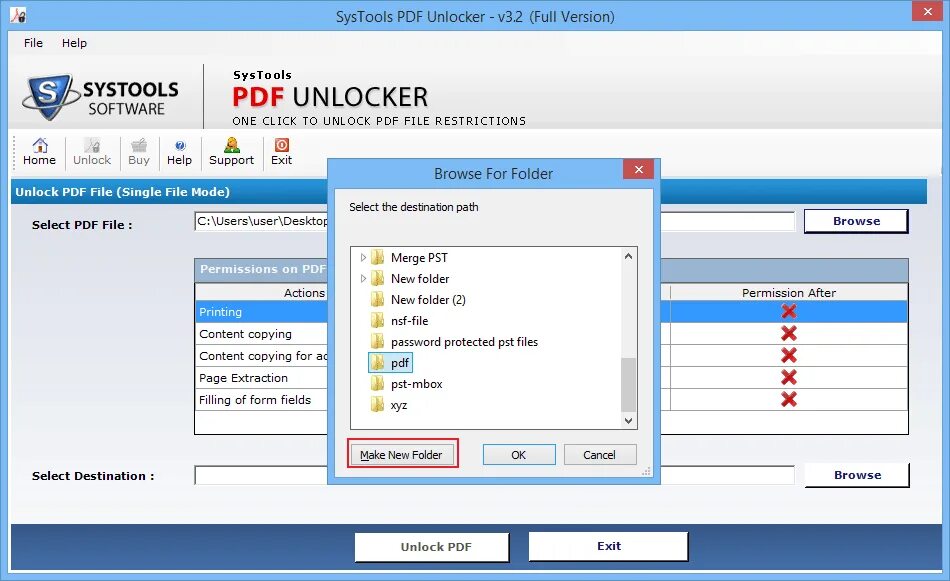Open Help from the toolbar
Image resolution: width=950 pixels, height=581 pixels.
point(179,152)
